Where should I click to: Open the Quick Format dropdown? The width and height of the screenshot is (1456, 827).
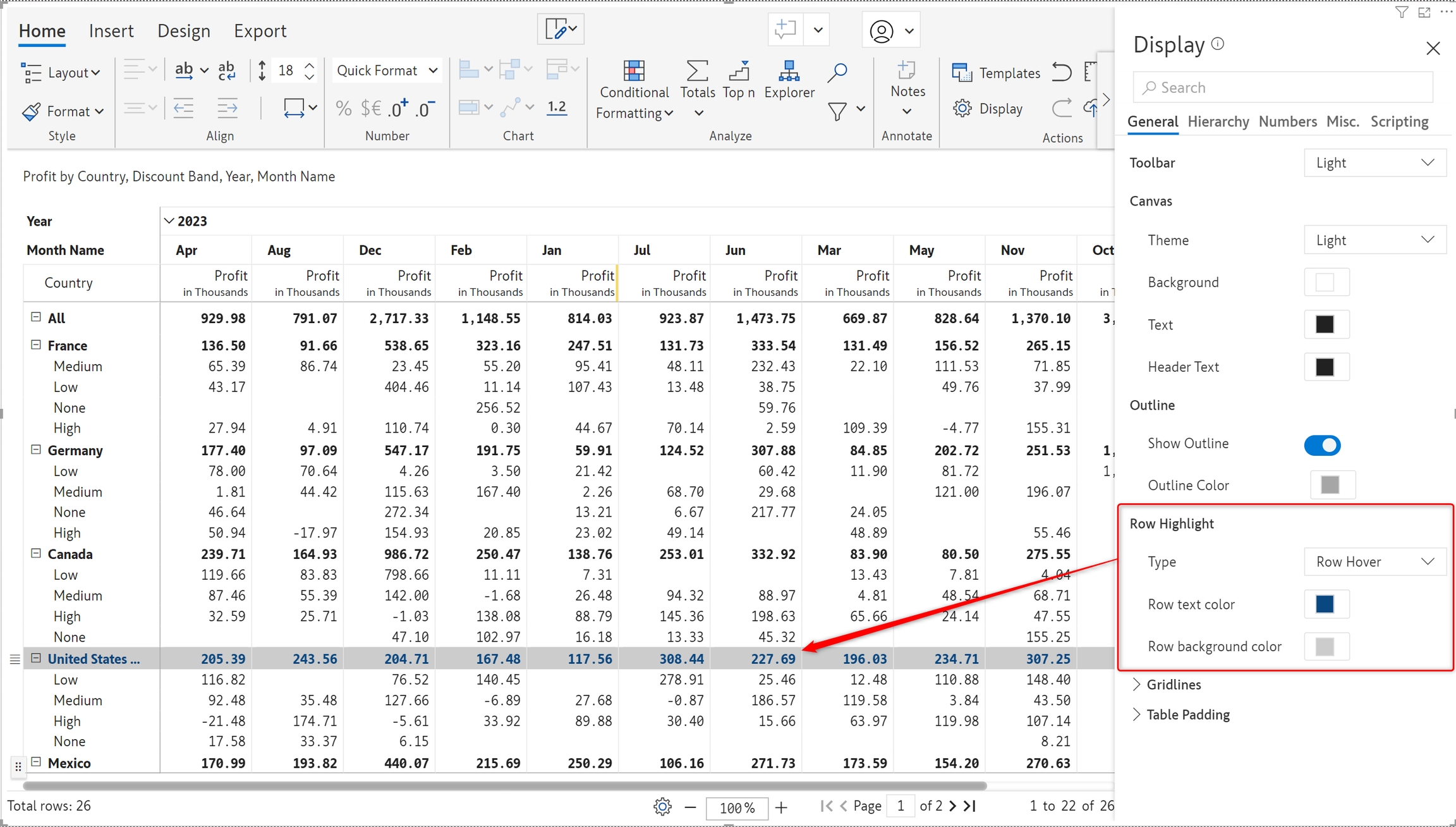click(387, 71)
